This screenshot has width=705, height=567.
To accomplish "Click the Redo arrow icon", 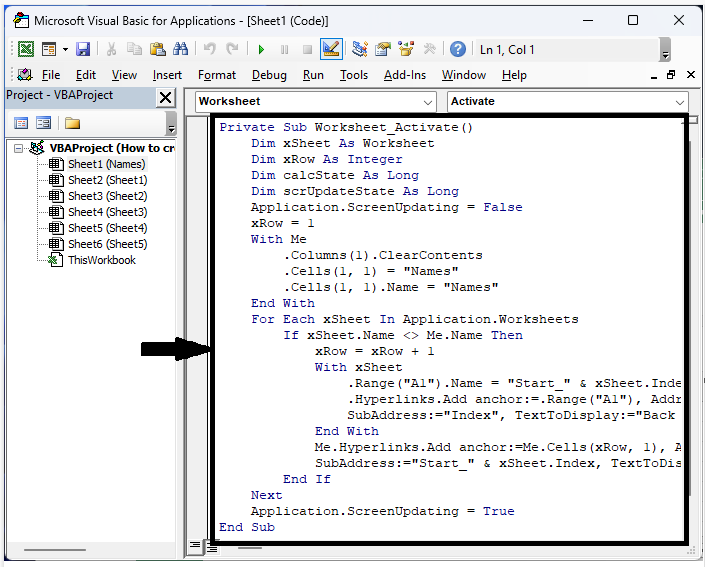I will pyautogui.click(x=232, y=49).
